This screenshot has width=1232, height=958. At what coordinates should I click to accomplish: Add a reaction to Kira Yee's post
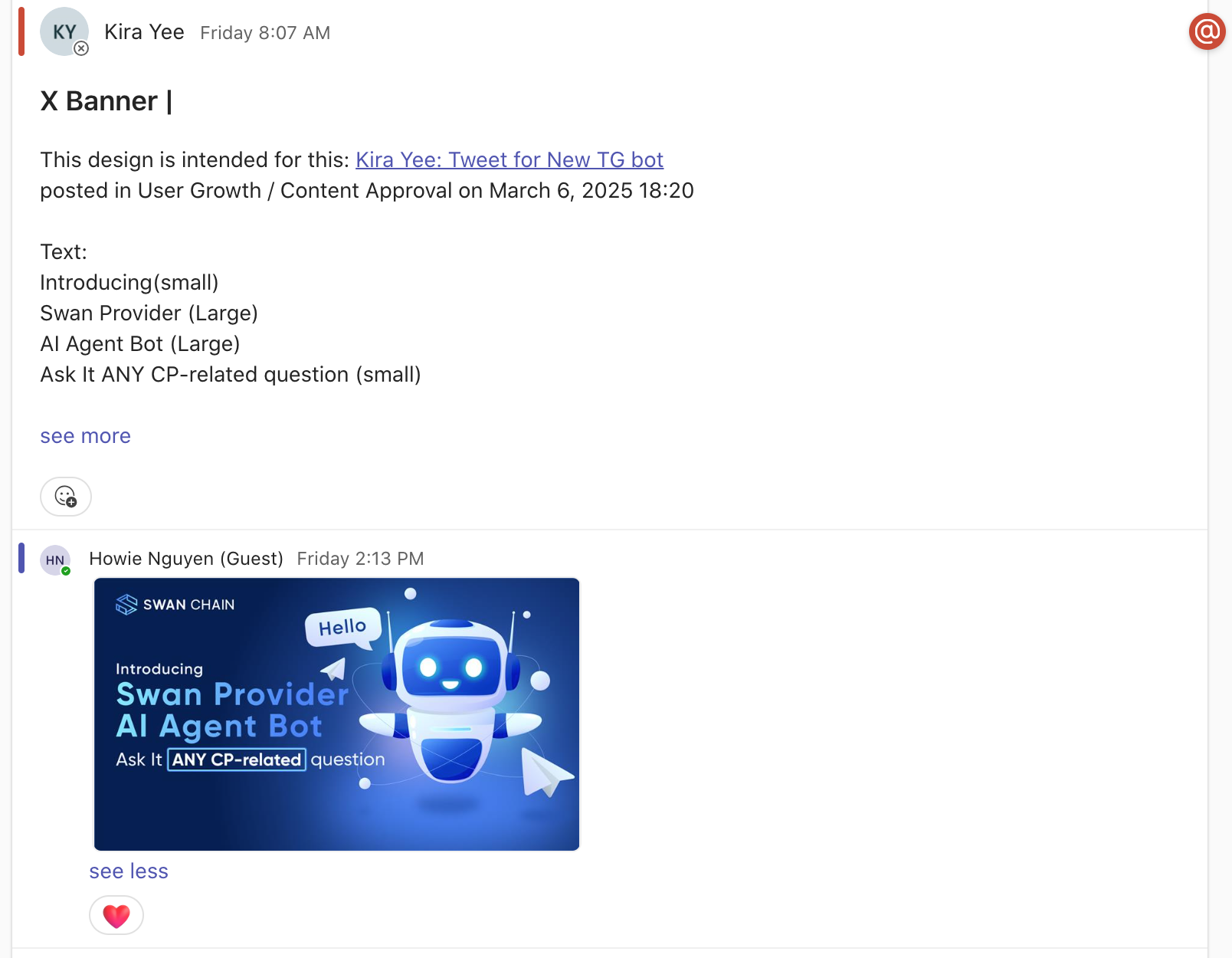(66, 497)
